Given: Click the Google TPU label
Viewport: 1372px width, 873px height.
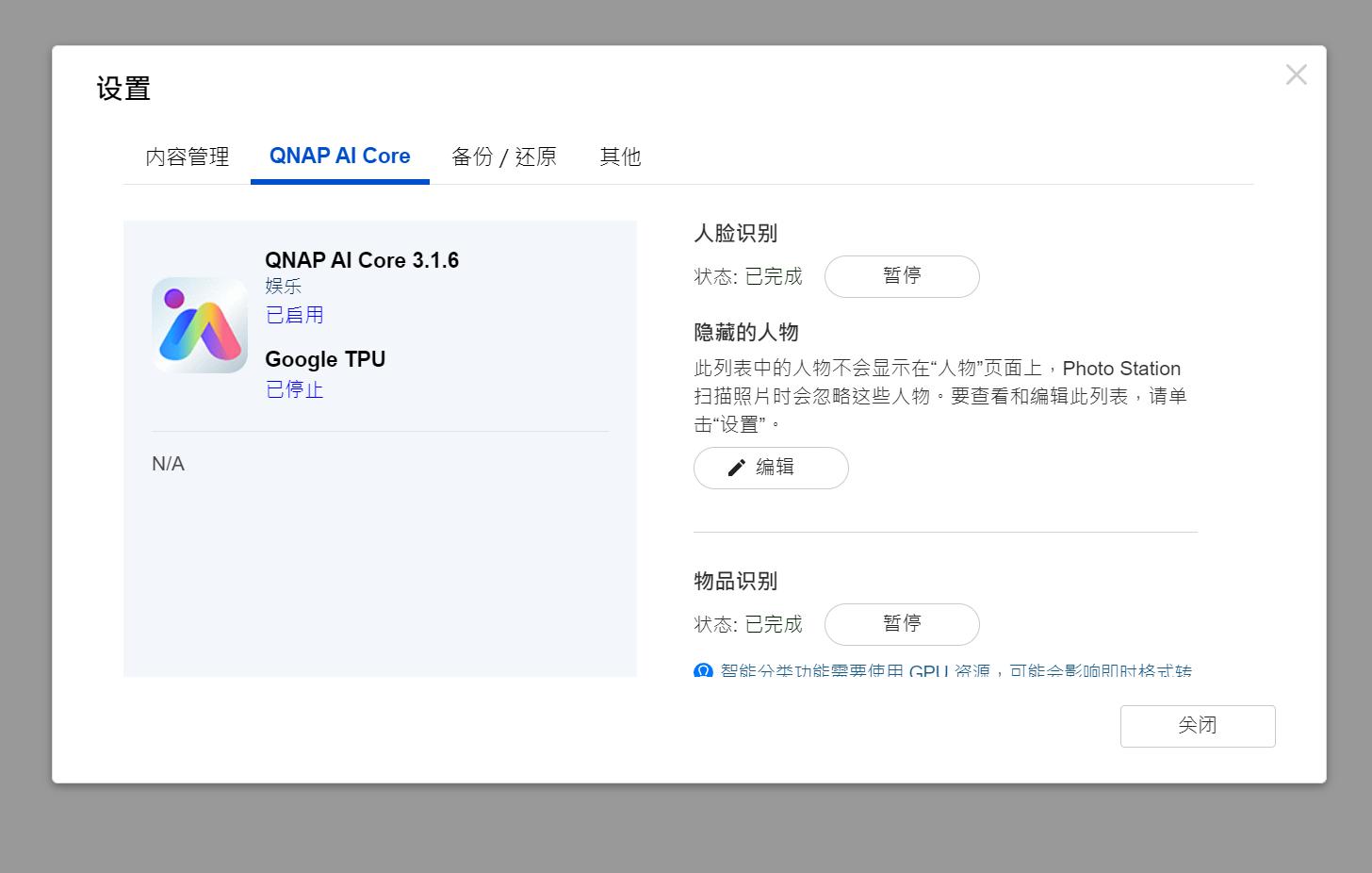Looking at the screenshot, I should 325,359.
